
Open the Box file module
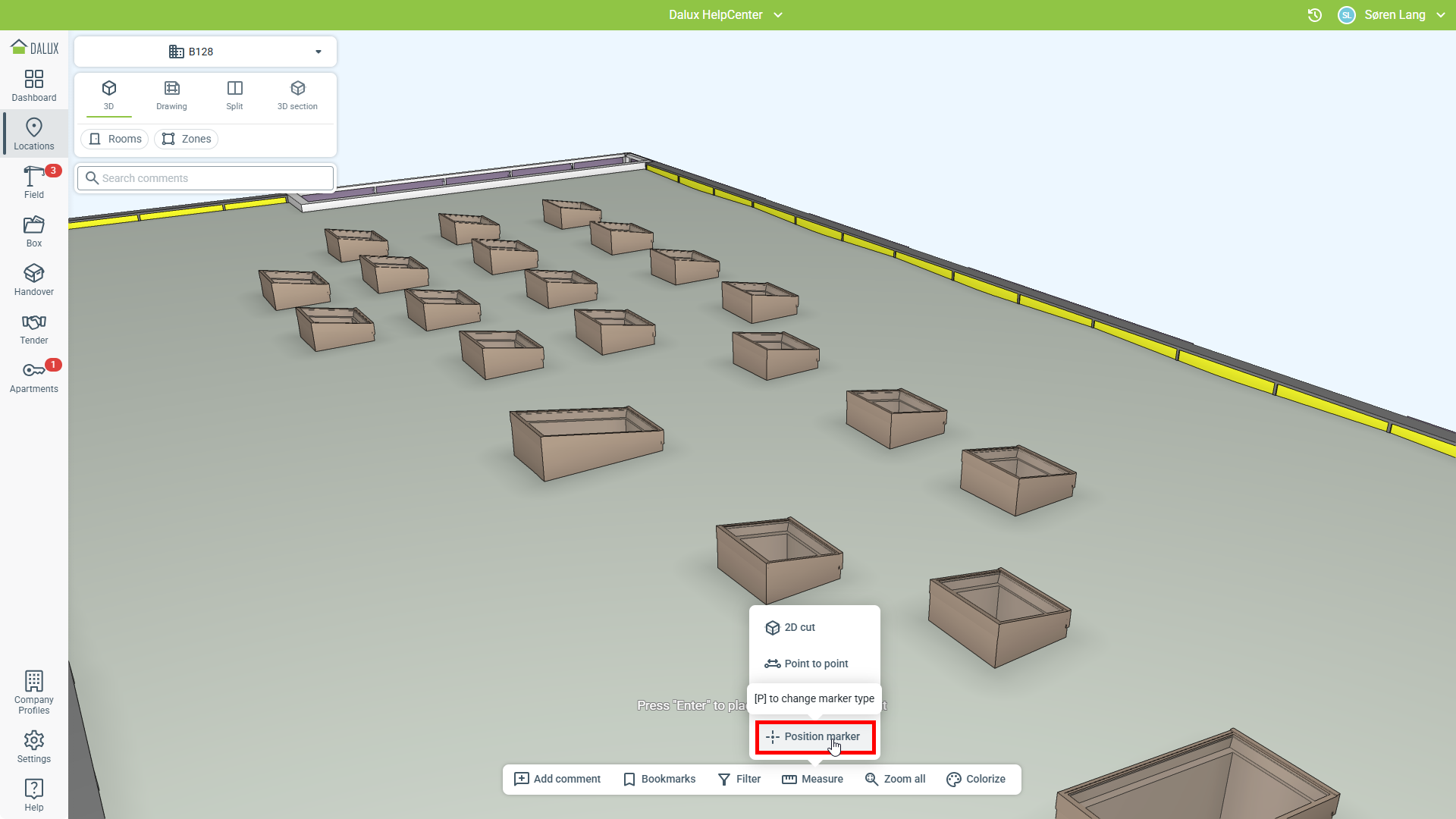[33, 231]
